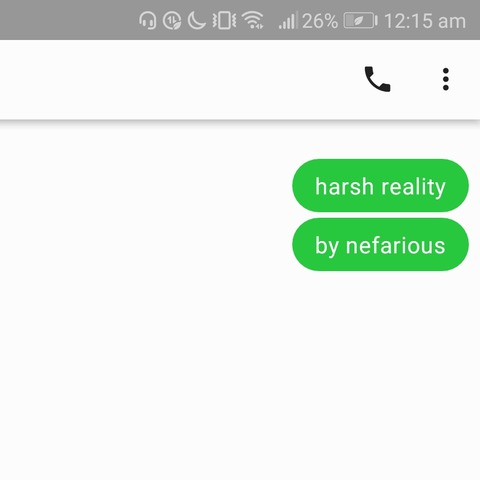This screenshot has width=480, height=480.
Task: Tap the 12:15 am clock
Action: [x=425, y=21]
